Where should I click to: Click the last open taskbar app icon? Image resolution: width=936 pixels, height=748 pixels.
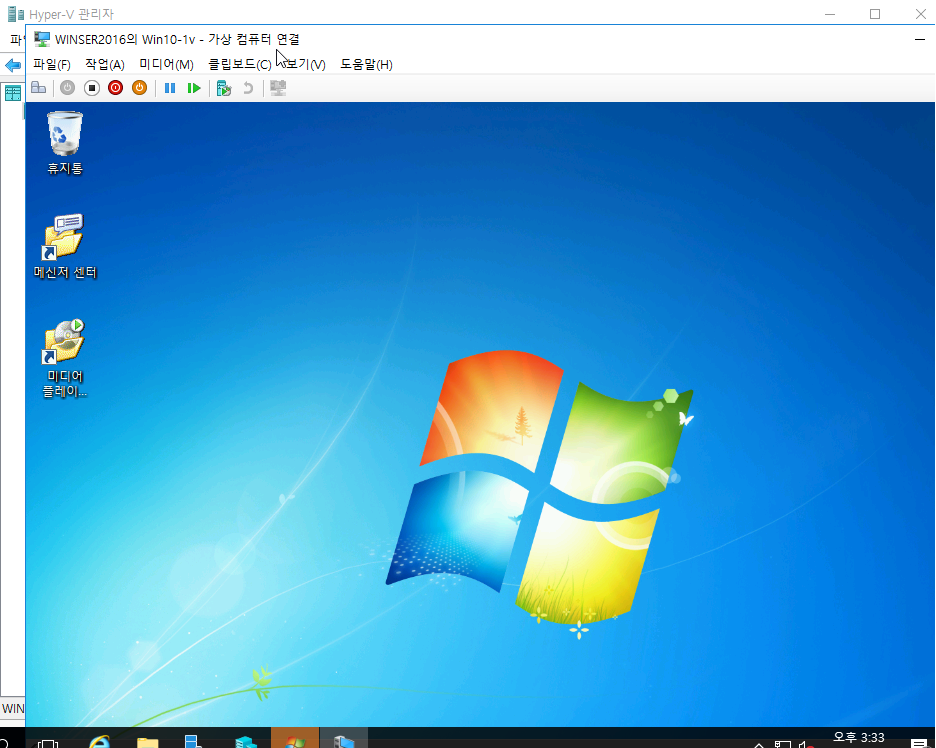click(344, 738)
